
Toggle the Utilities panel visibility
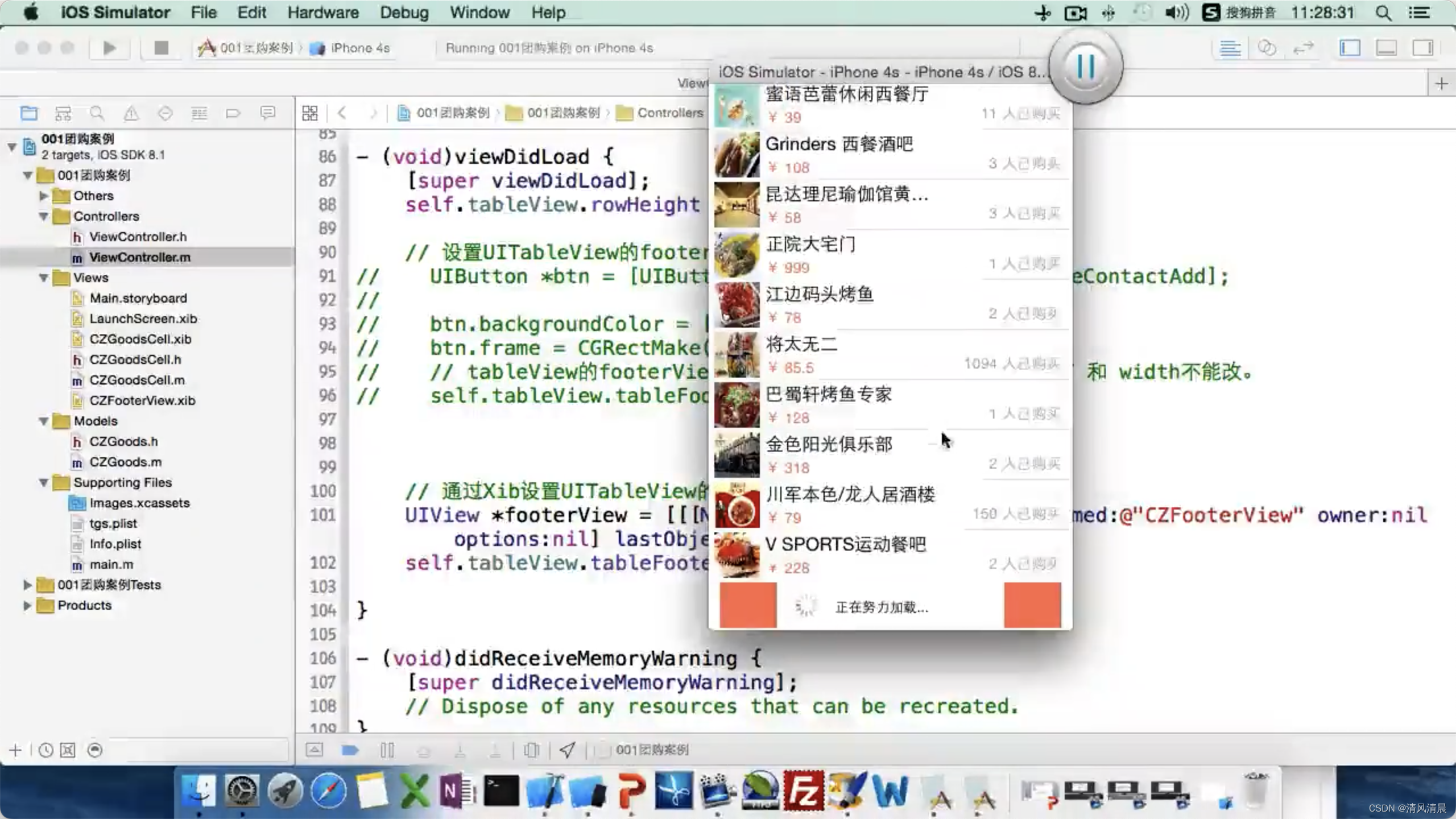(x=1423, y=48)
